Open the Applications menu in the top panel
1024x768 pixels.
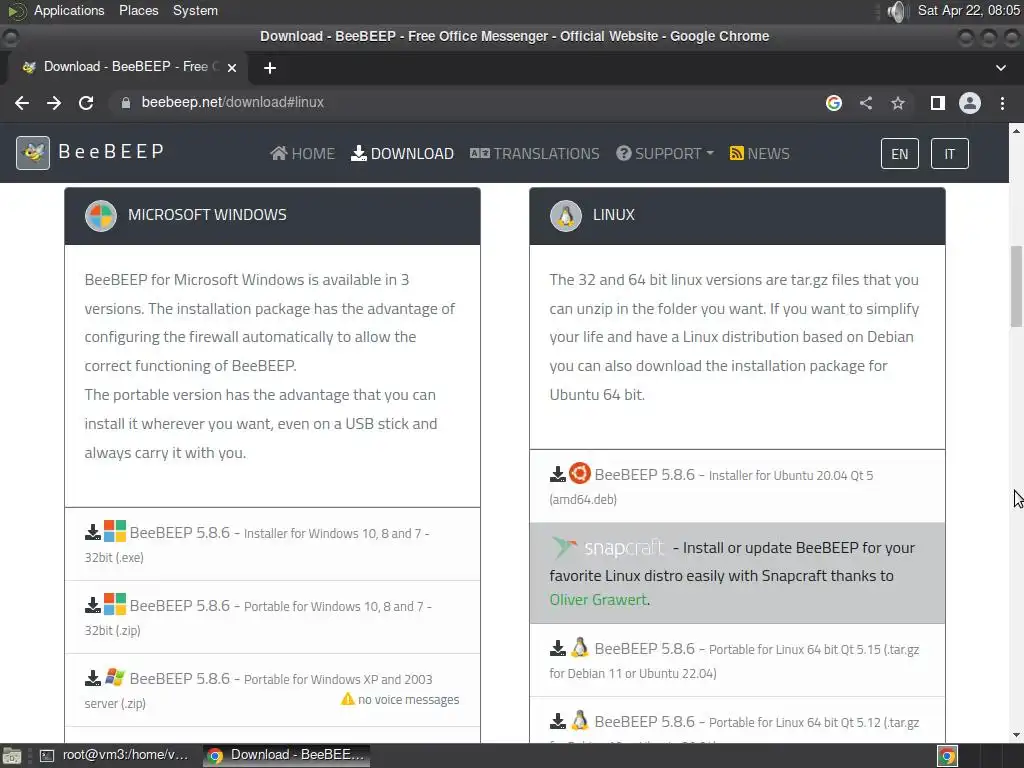point(69,10)
